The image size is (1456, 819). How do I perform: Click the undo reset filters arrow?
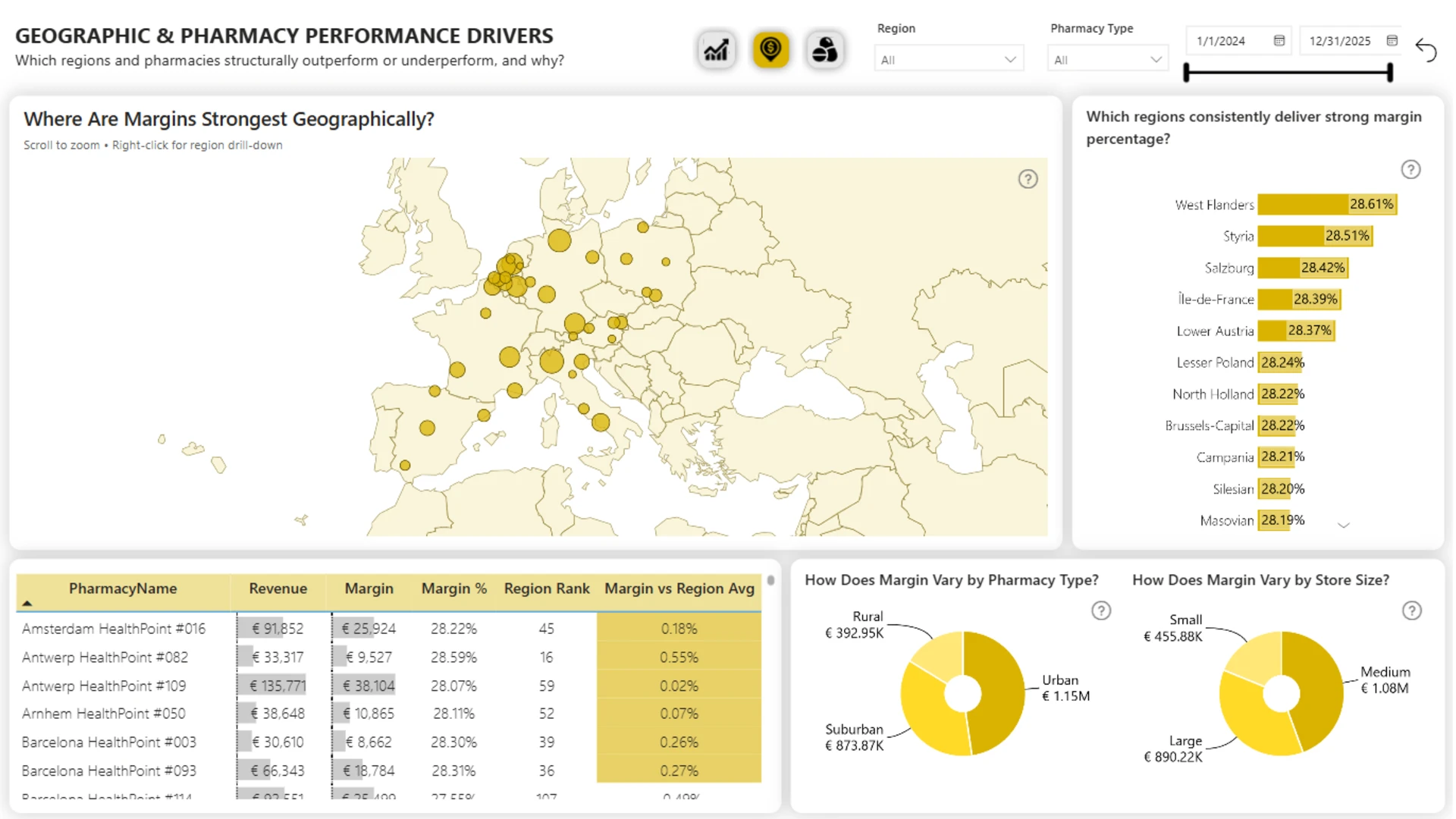click(1426, 50)
